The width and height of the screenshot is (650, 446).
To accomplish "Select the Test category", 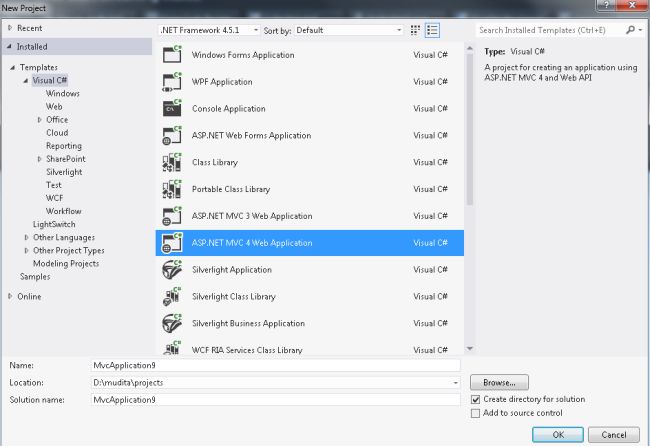I will [54, 185].
